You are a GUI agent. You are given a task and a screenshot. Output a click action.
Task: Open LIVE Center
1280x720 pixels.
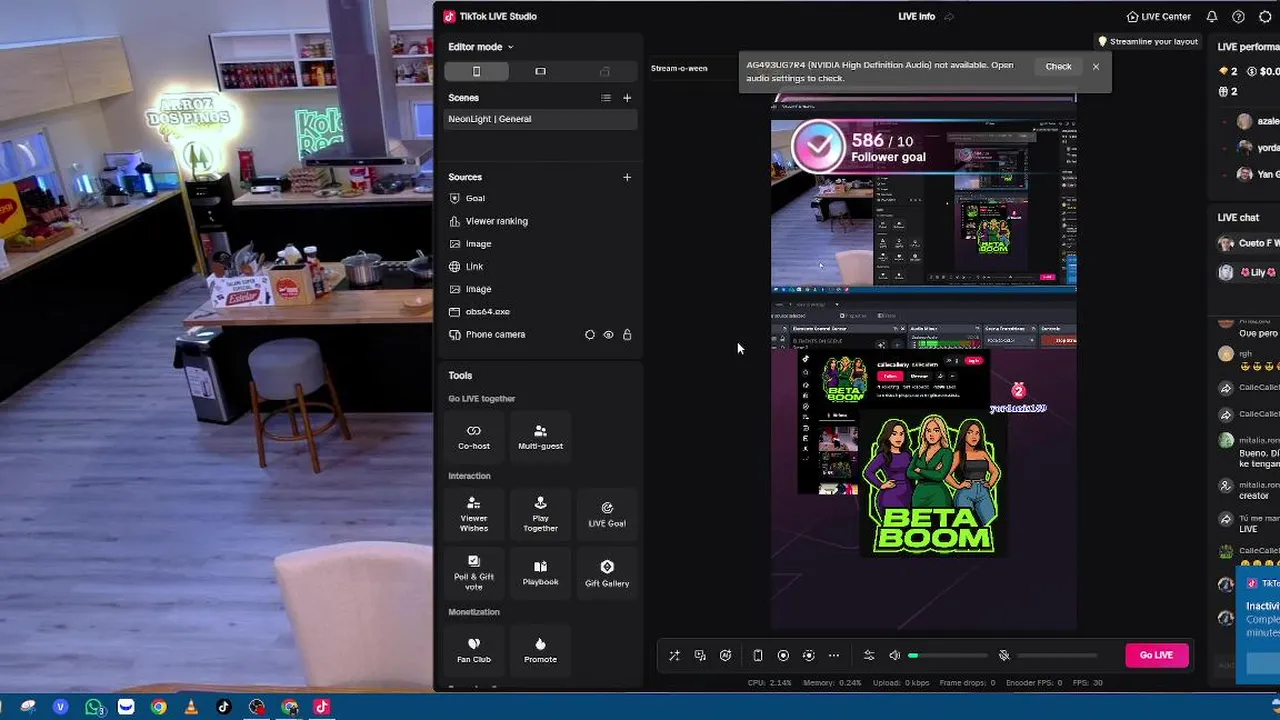[x=1158, y=17]
